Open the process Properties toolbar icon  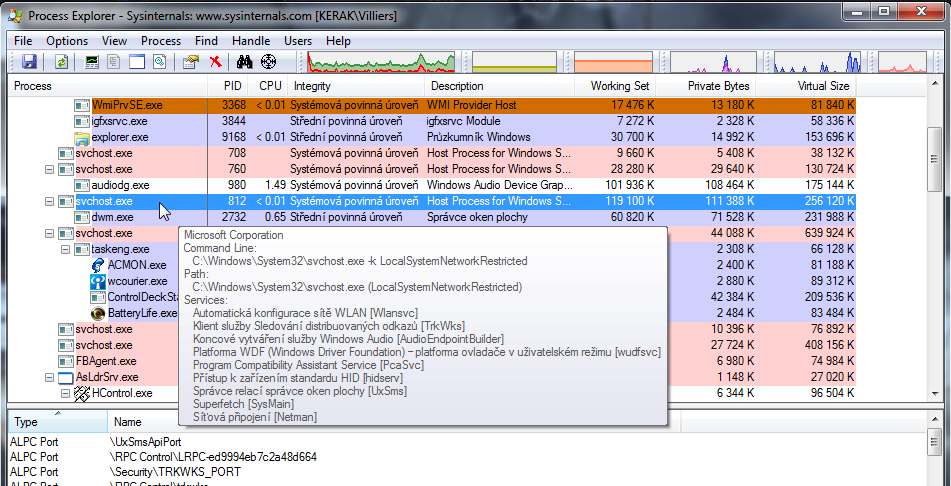click(191, 62)
